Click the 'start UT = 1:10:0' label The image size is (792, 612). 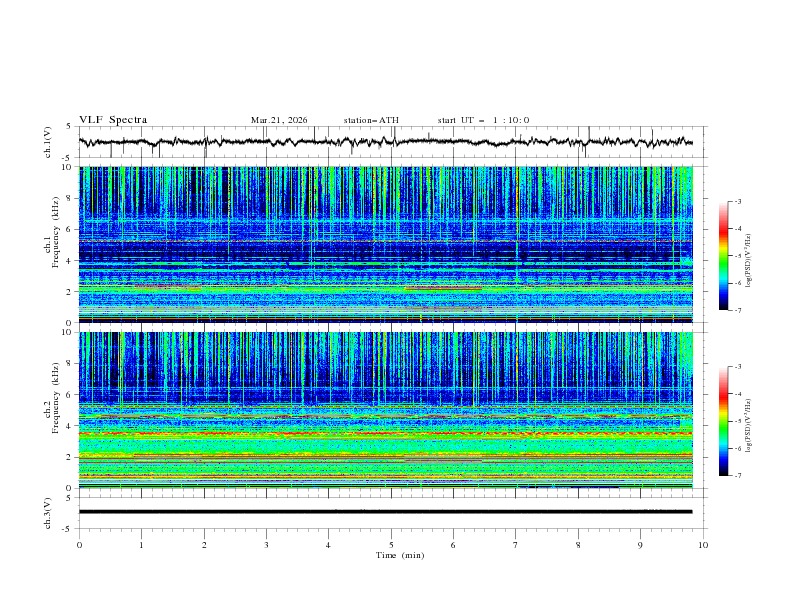pyautogui.click(x=483, y=120)
